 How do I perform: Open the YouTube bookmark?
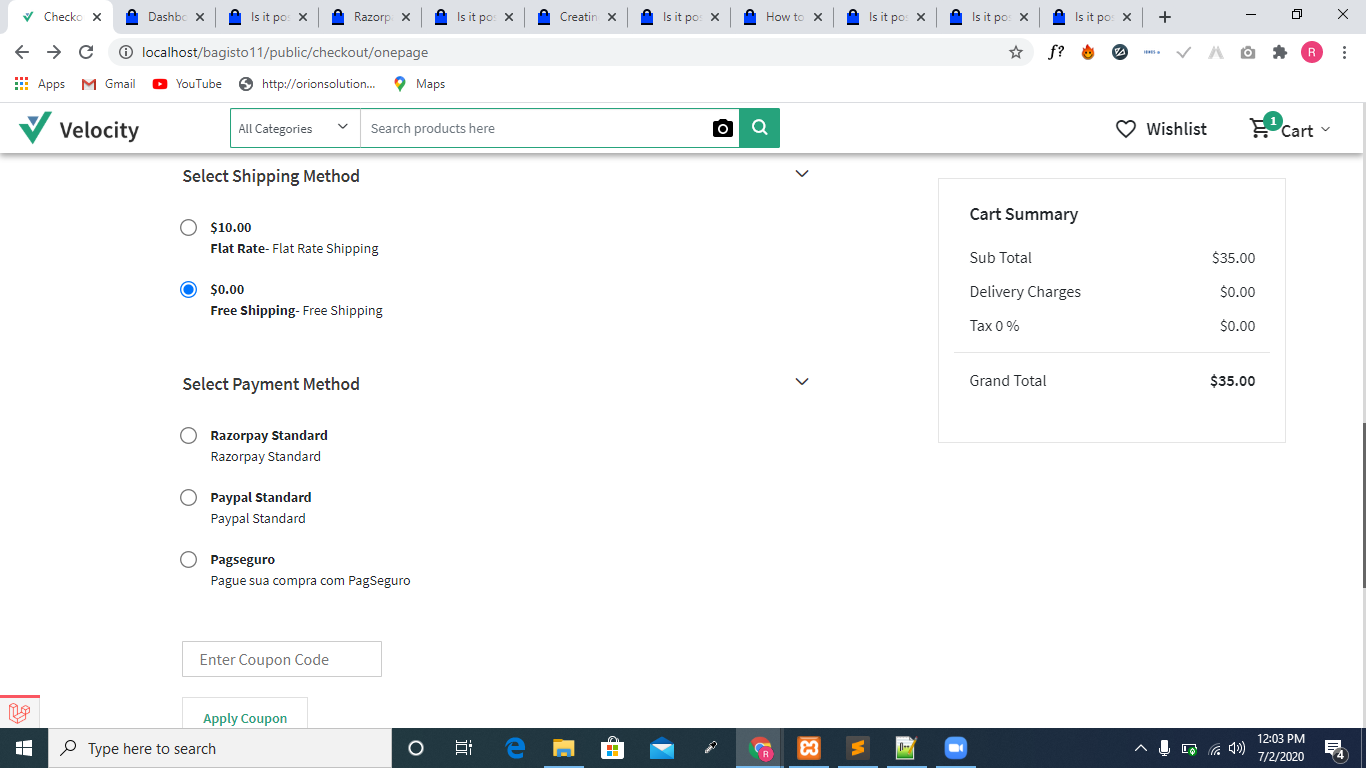coord(187,84)
